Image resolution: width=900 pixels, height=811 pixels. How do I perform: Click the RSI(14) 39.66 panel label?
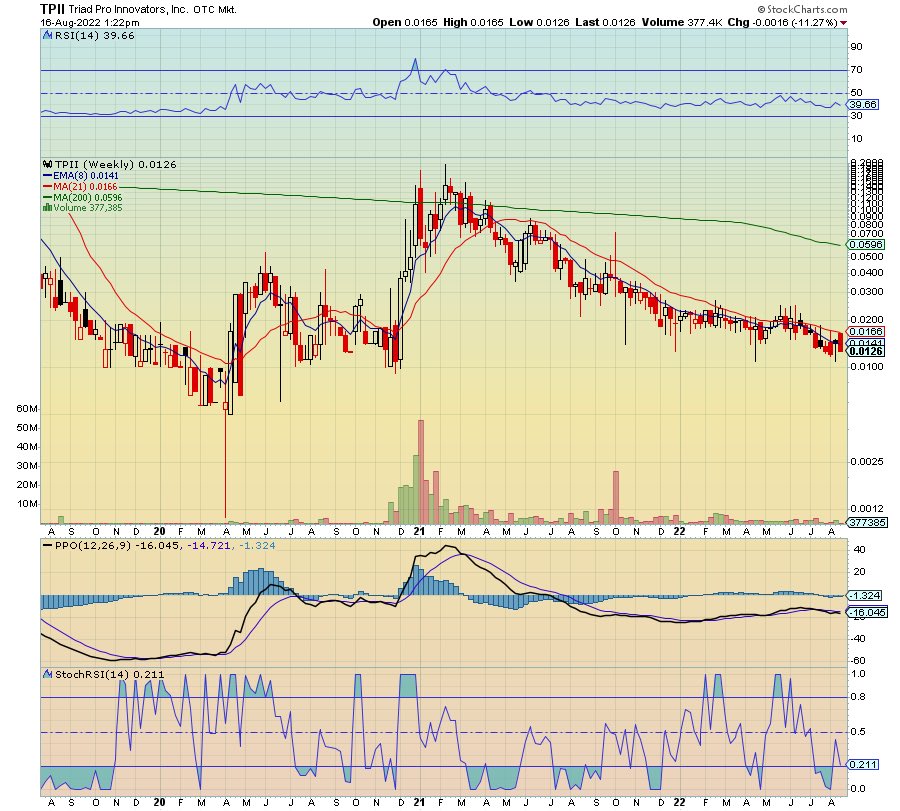click(x=95, y=36)
